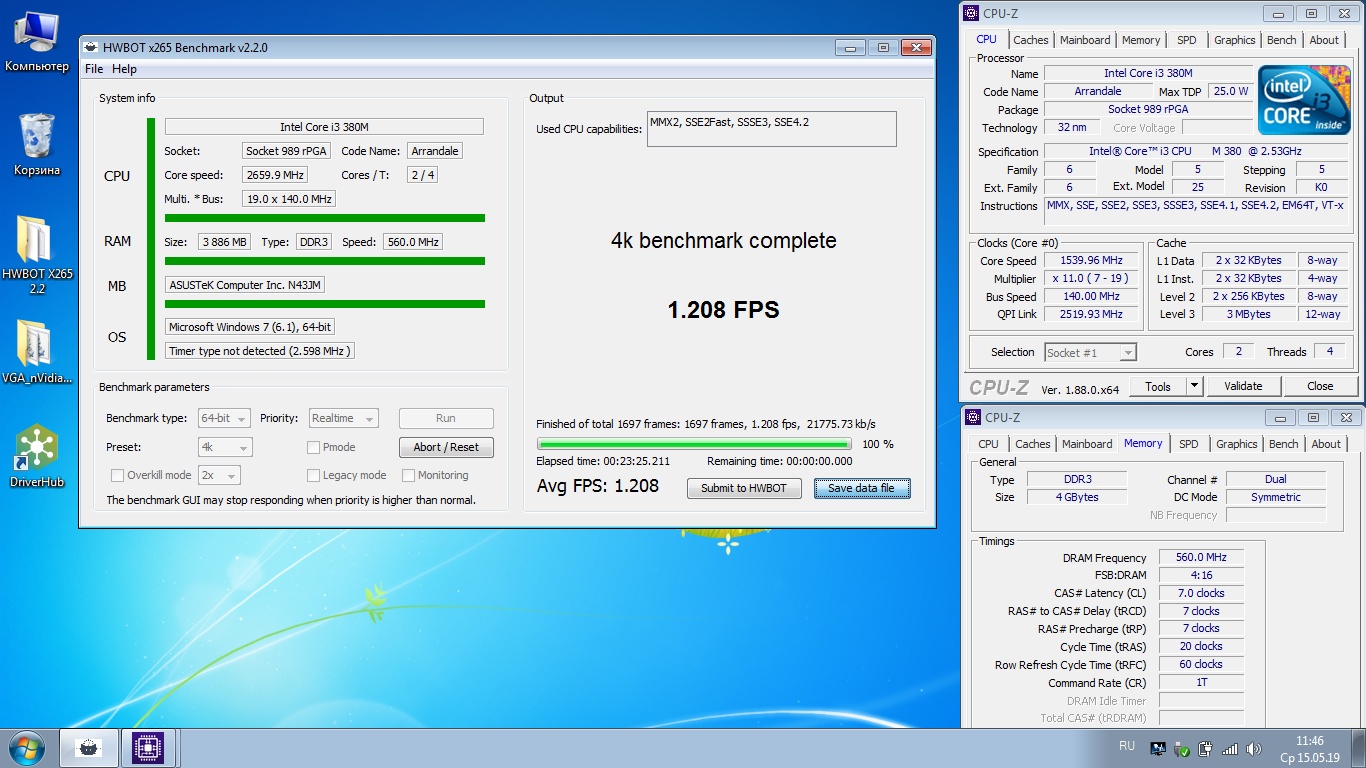Switch to CPU tab in Memory CPU-Z window
This screenshot has height=768, width=1366.
point(988,444)
